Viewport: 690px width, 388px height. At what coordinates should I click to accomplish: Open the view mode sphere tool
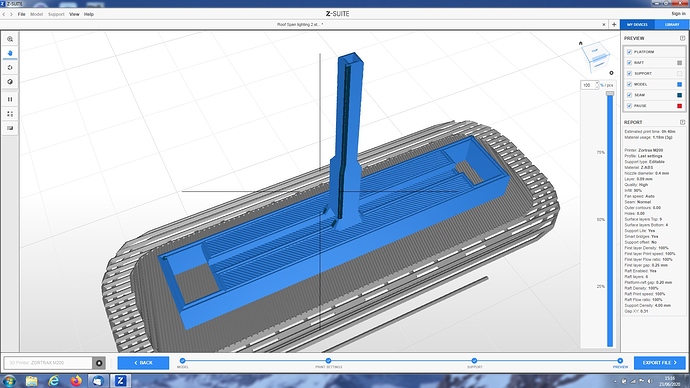point(10,82)
